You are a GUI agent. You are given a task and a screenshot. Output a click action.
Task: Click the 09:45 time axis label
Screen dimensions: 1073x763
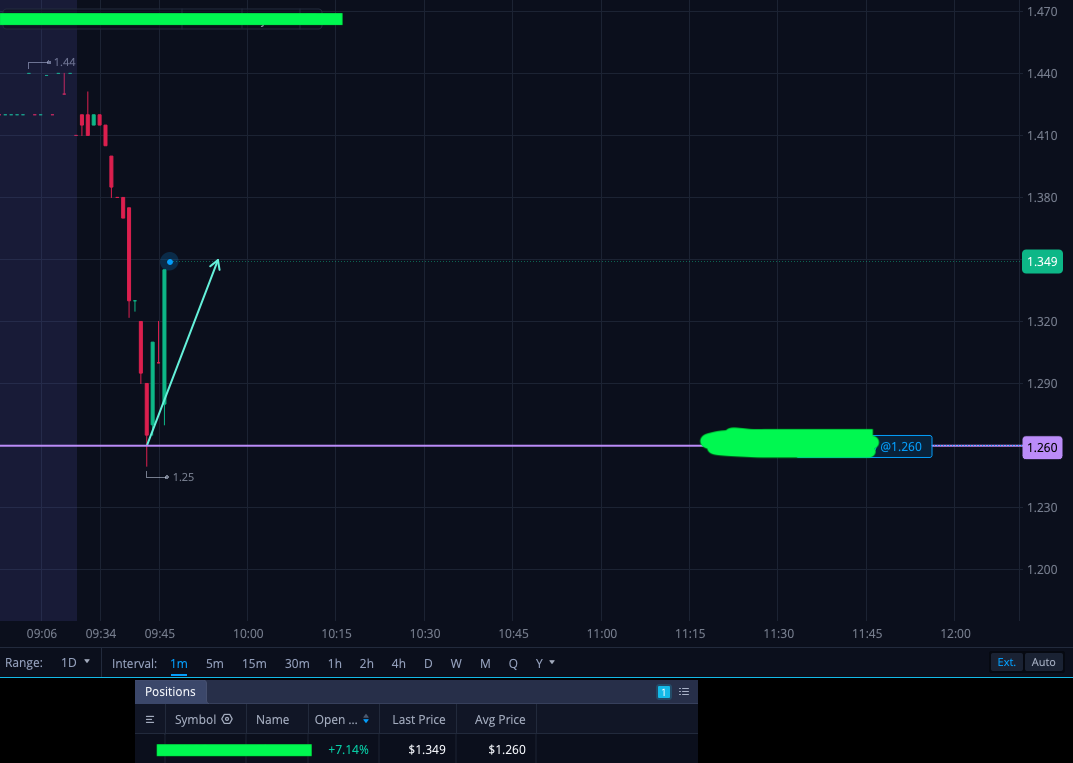click(159, 634)
